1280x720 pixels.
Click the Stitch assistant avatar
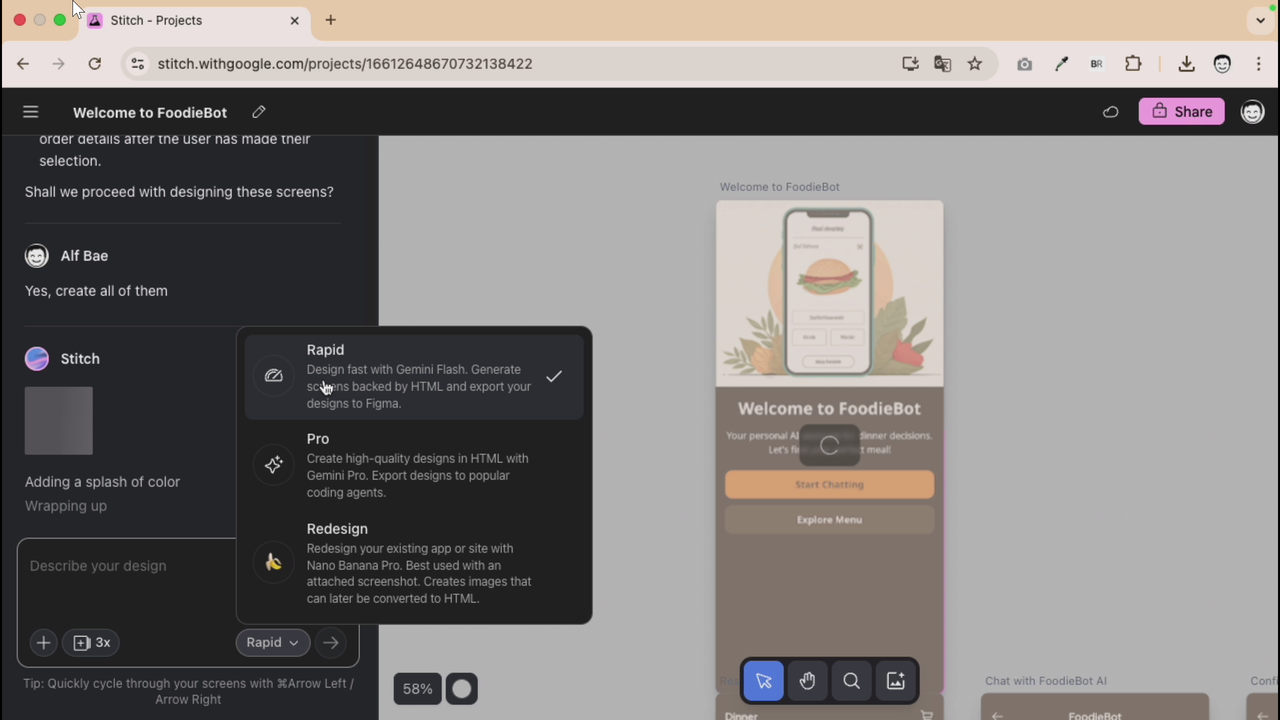tap(37, 359)
